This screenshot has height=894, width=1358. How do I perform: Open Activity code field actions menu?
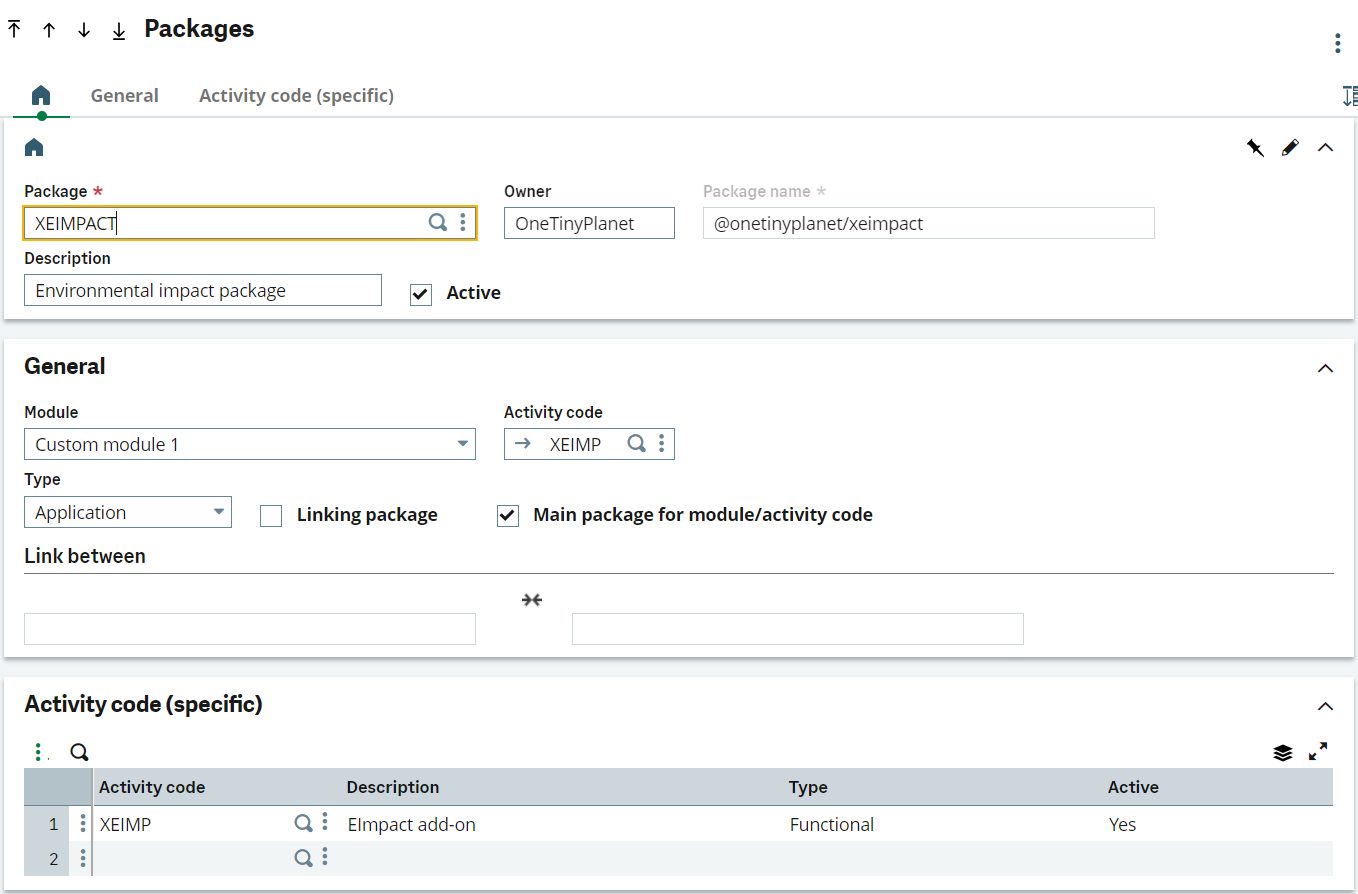tap(661, 443)
